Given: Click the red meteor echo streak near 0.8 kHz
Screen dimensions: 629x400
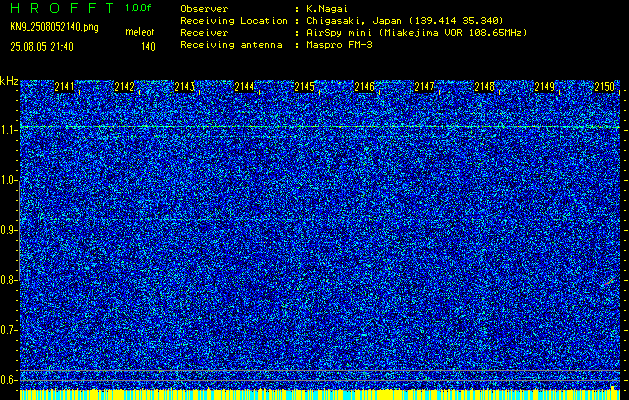Looking at the screenshot, I should 609,282.
